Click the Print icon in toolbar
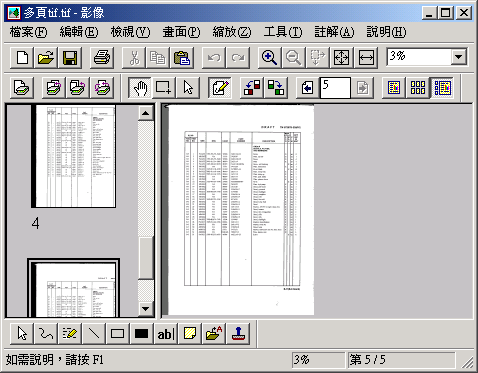Image resolution: width=478 pixels, height=373 pixels. (102, 58)
